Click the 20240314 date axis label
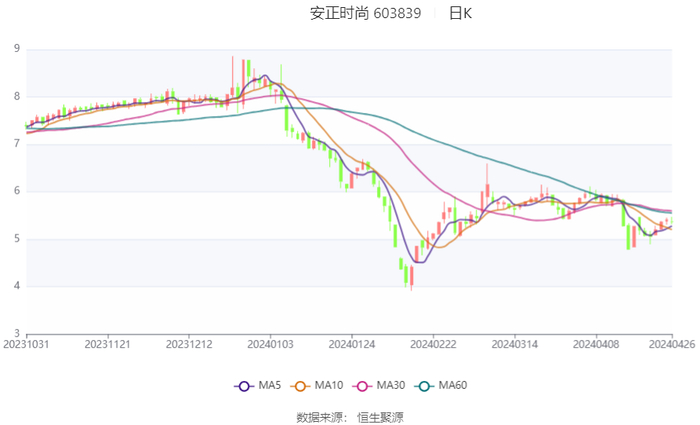This screenshot has width=700, height=425. click(x=512, y=343)
